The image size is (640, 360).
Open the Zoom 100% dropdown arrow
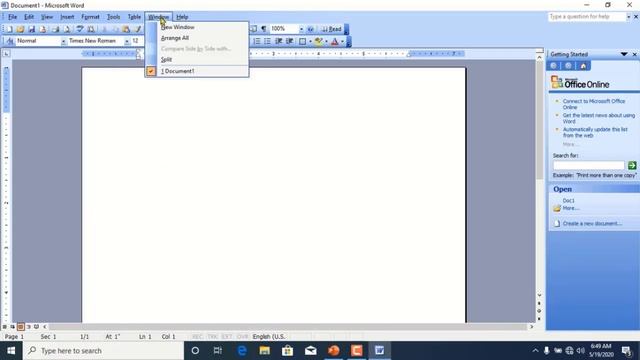tap(301, 29)
